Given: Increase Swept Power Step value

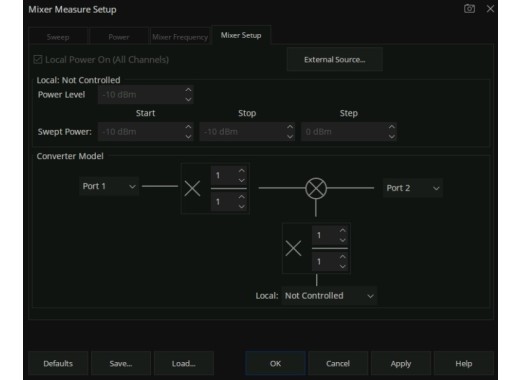Looking at the screenshot, I should click(392, 127).
